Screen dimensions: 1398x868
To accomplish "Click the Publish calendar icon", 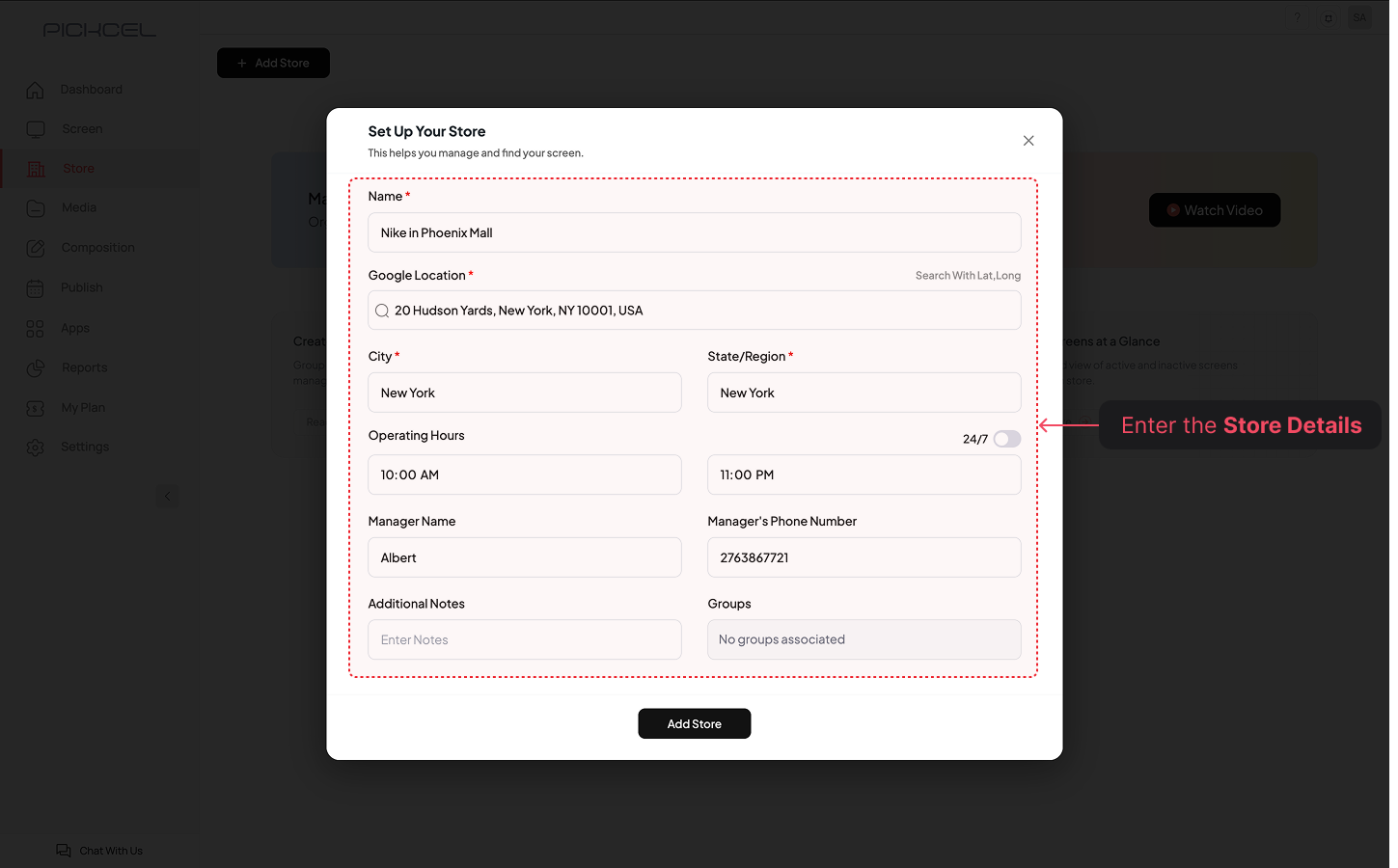I will tap(36, 288).
